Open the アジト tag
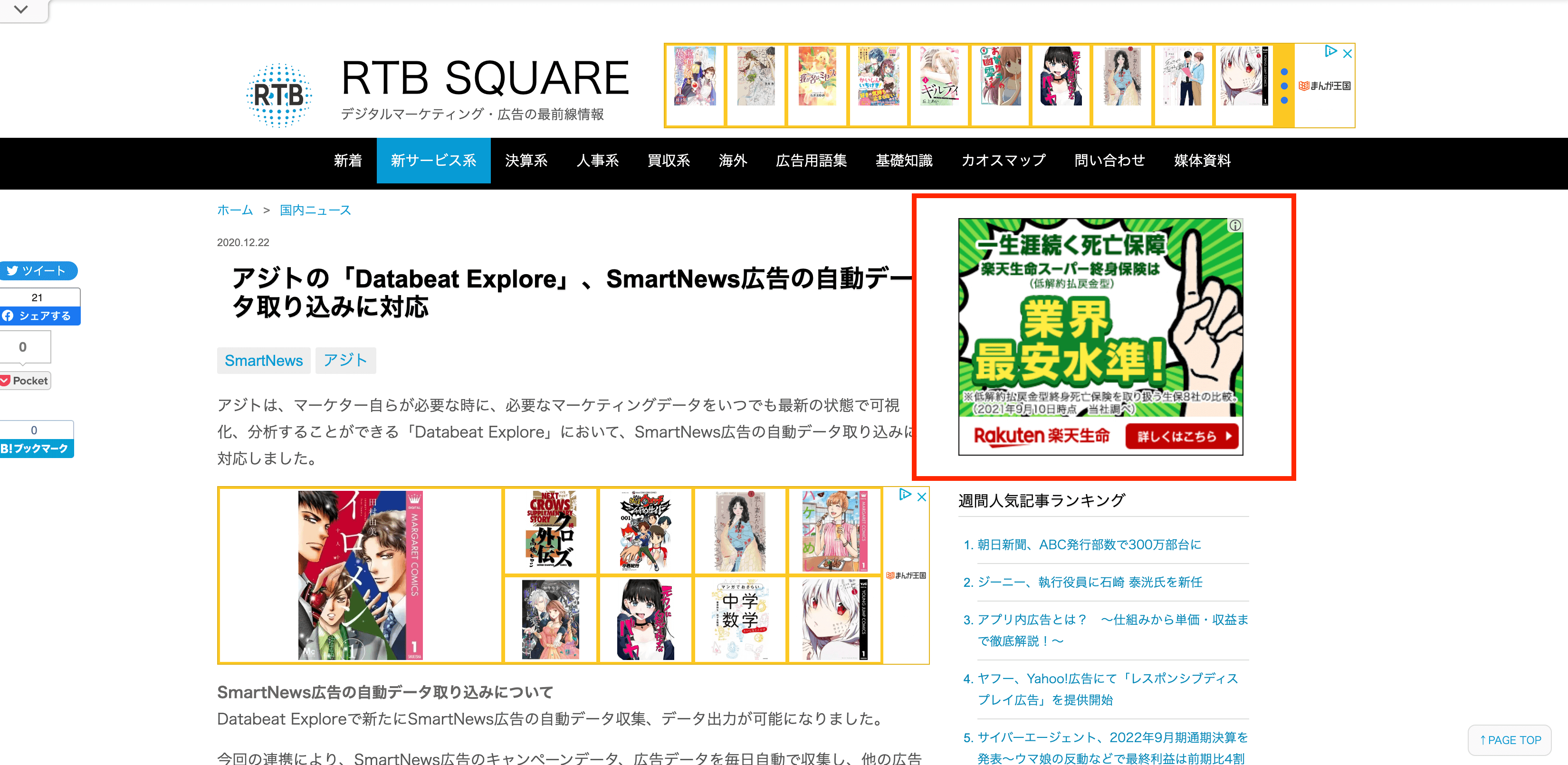 [345, 360]
